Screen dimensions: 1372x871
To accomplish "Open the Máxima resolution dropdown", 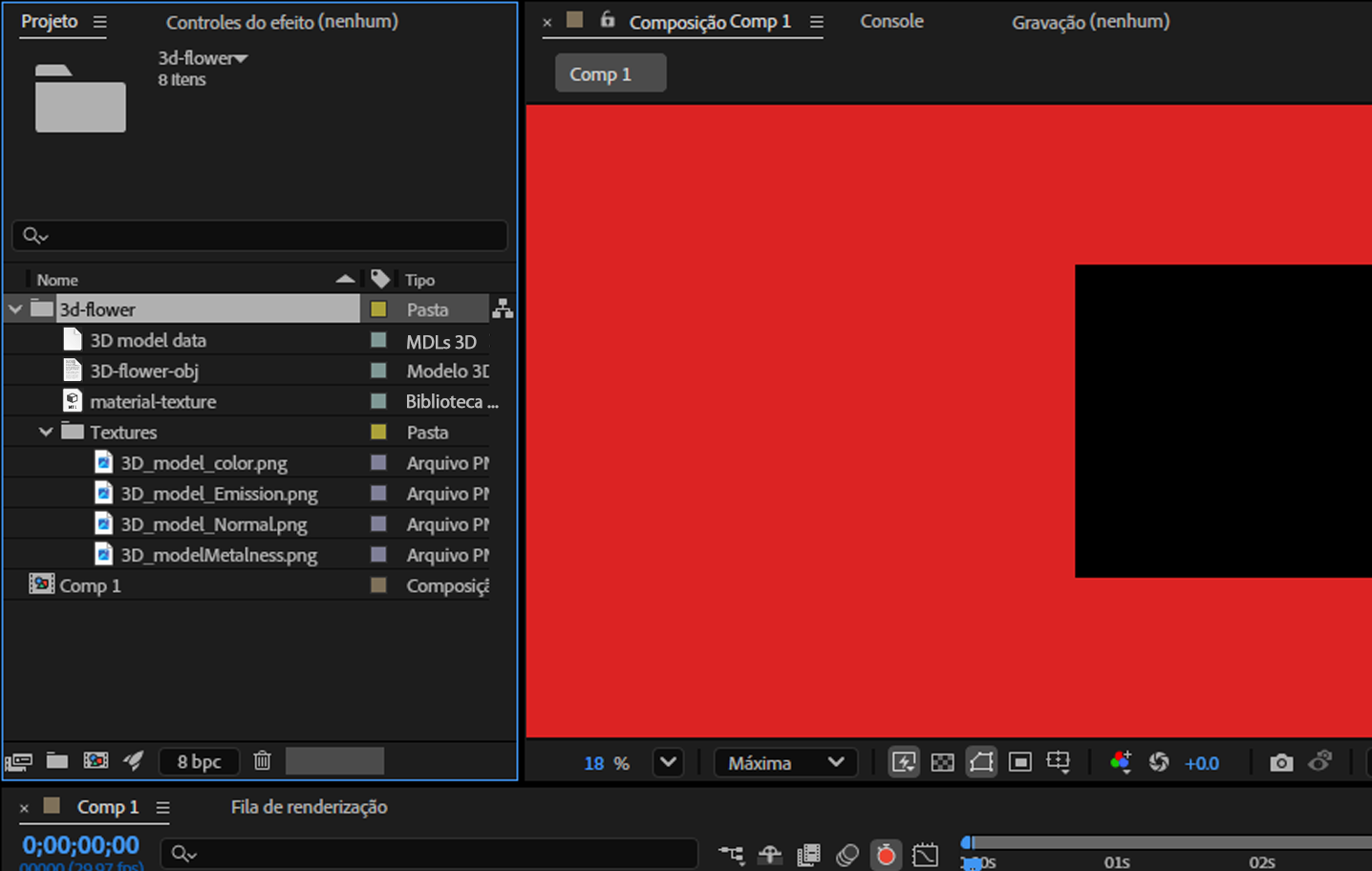I will [785, 763].
